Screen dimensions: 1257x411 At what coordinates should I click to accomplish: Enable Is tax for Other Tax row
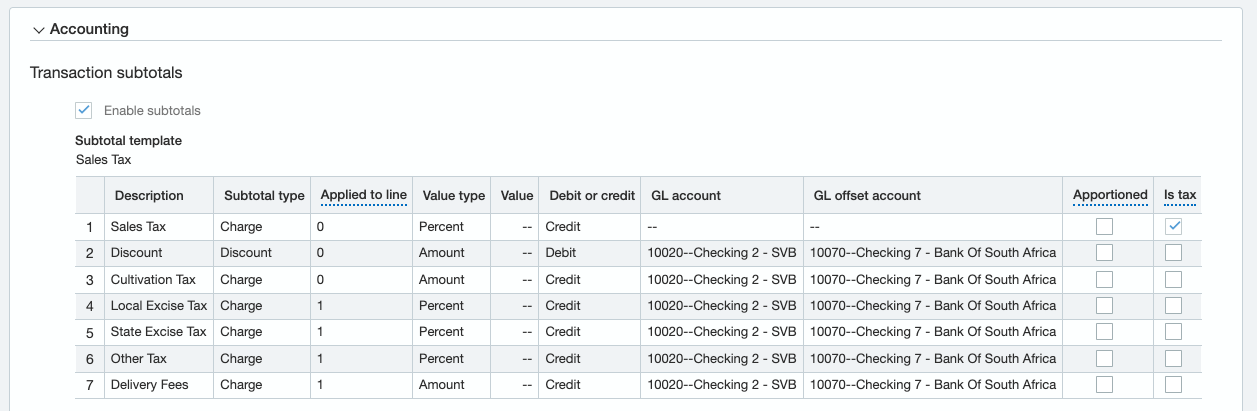pyautogui.click(x=1174, y=358)
